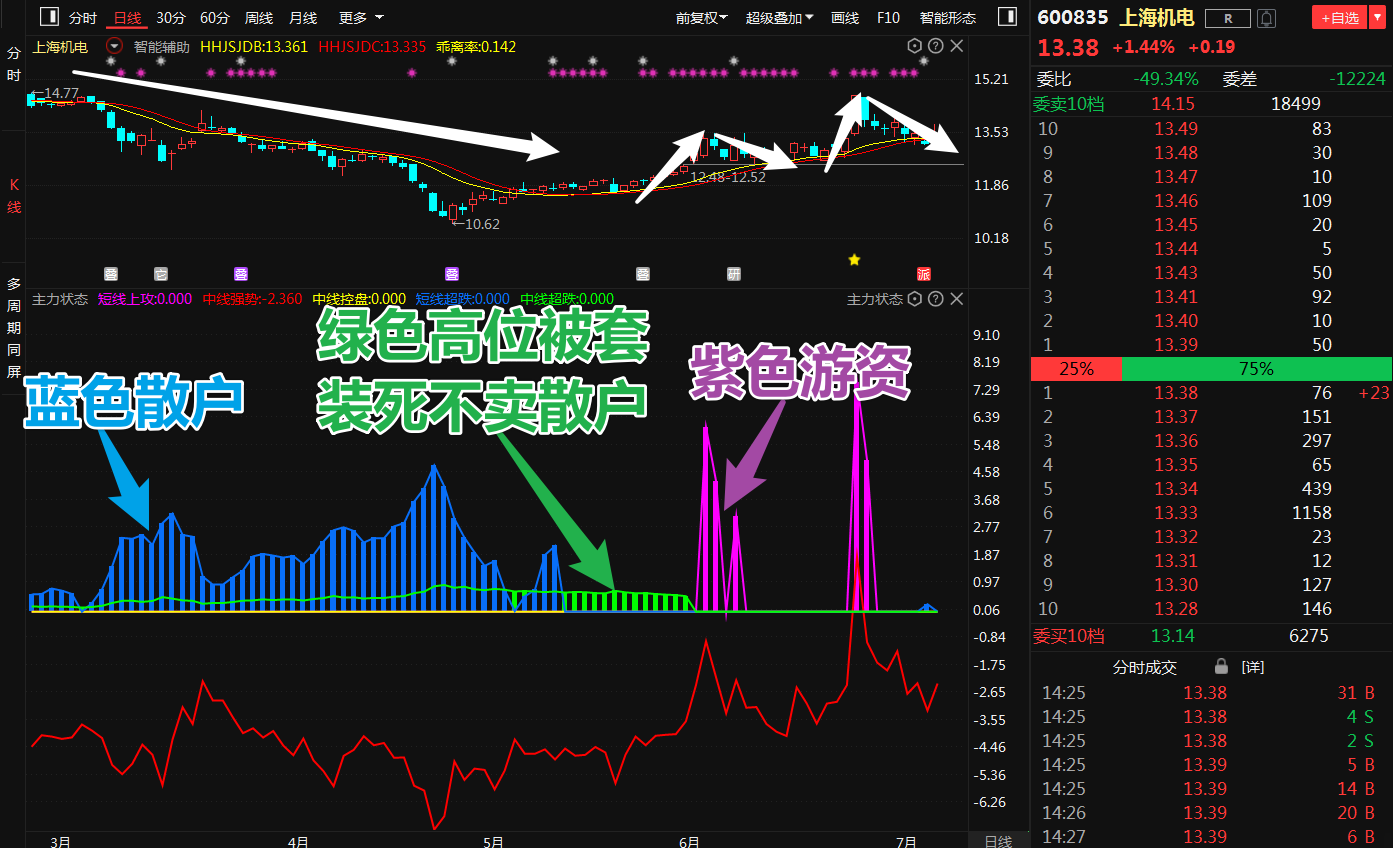Click the 委卖10档 header
Screen dimensions: 1393x848
click(x=1070, y=104)
